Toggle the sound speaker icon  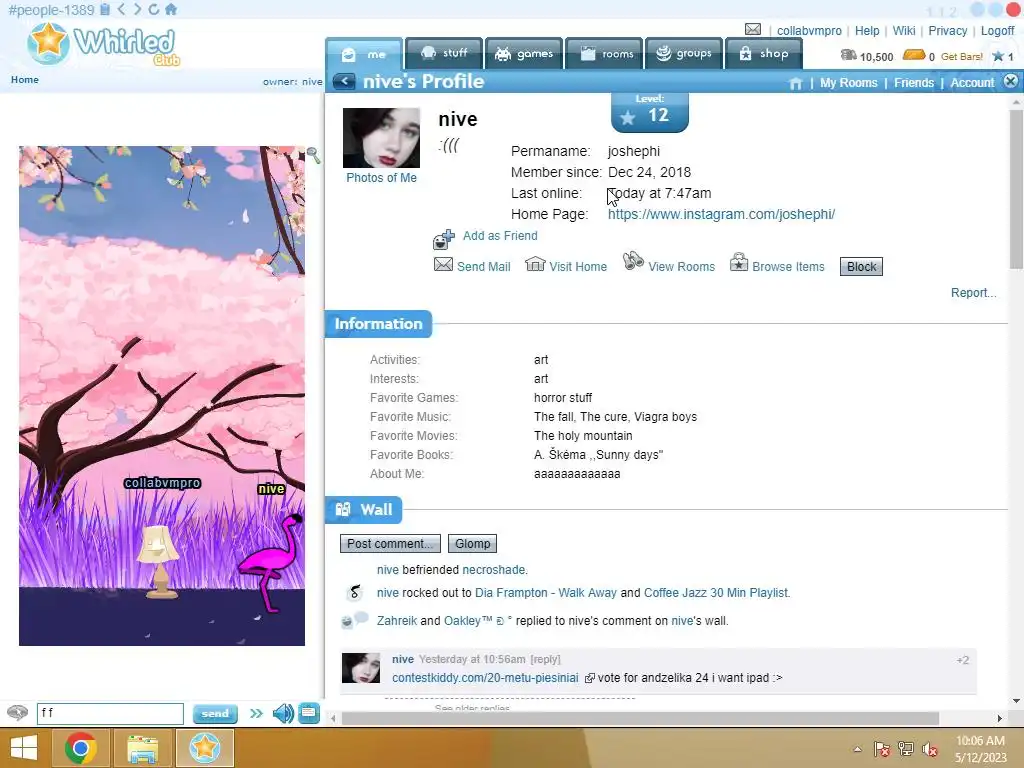(x=283, y=713)
